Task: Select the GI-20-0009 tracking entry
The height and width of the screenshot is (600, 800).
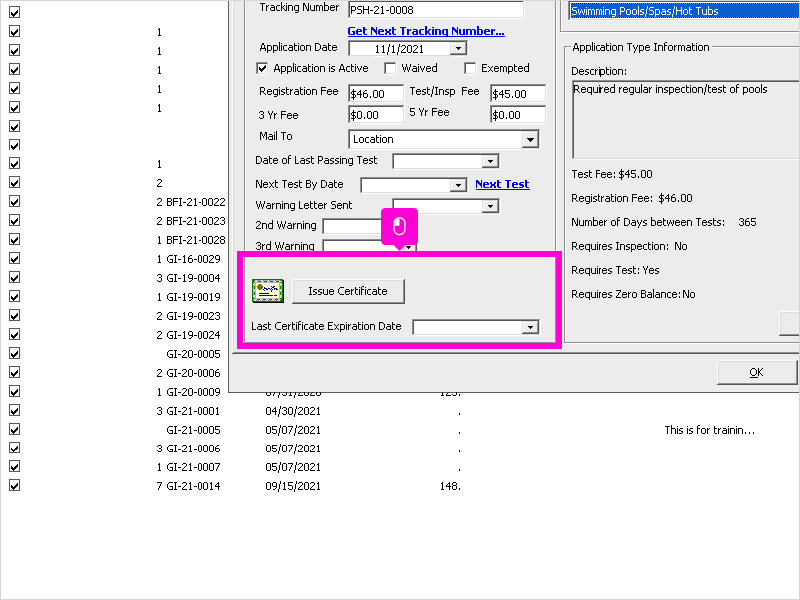Action: coord(193,392)
